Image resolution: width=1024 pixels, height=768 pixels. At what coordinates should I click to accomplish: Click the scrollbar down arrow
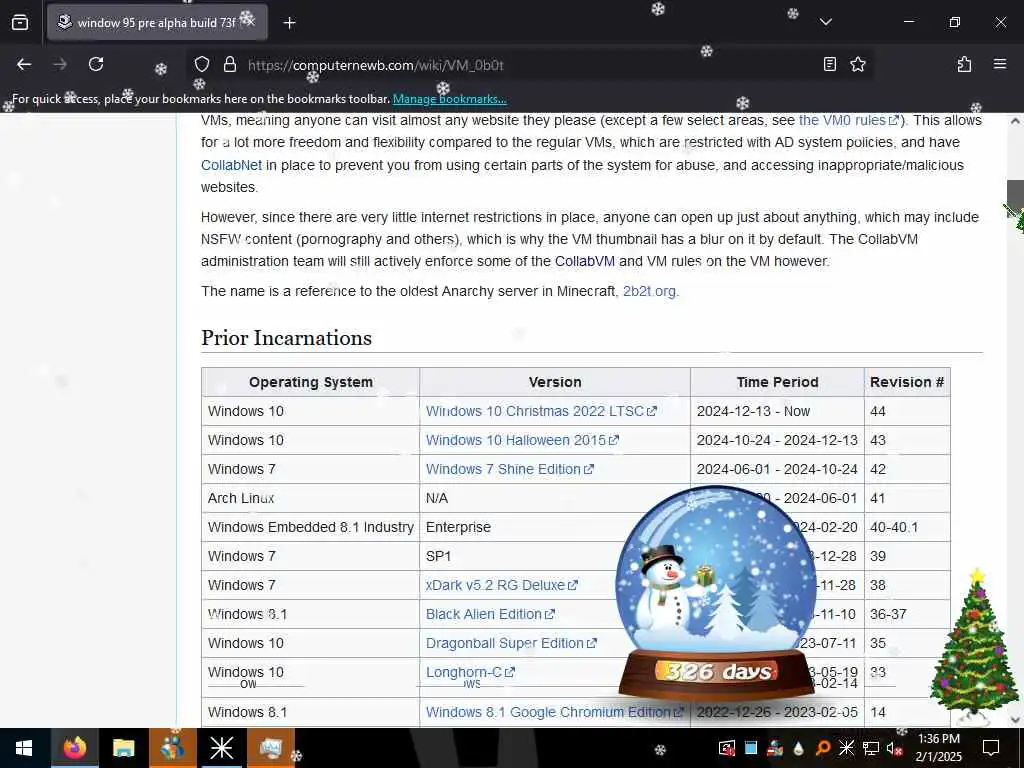coord(1015,720)
